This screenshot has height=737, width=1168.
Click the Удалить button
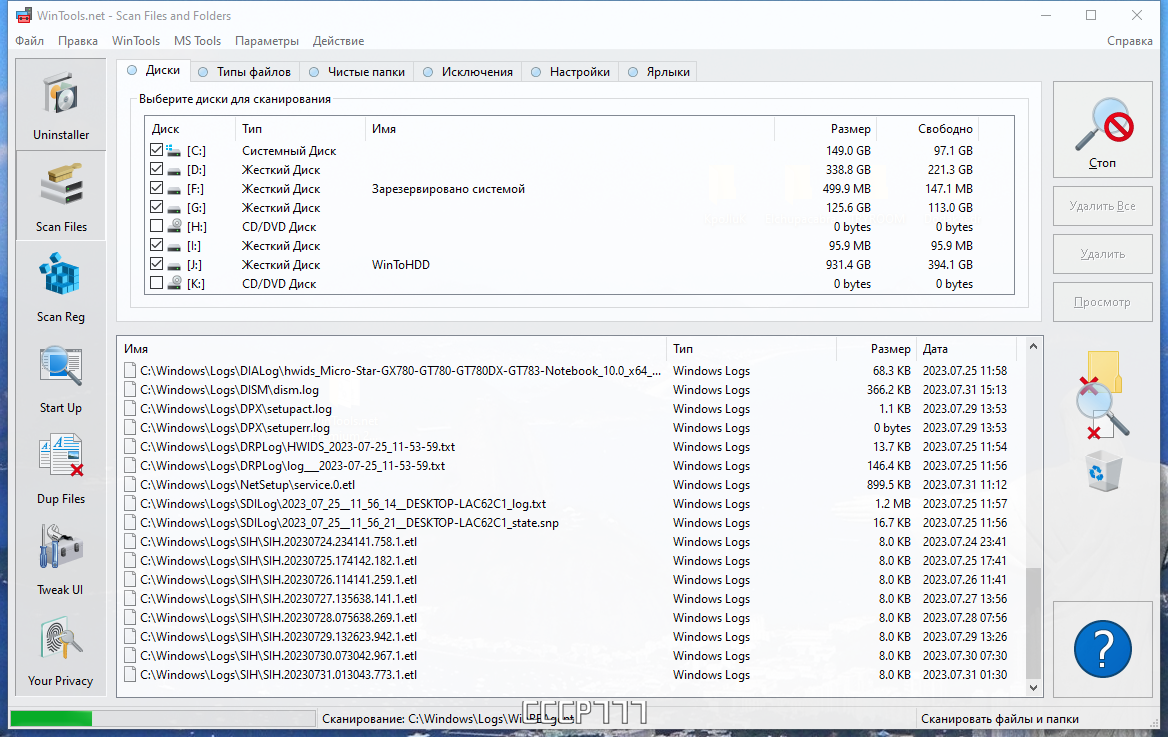[x=1102, y=254]
